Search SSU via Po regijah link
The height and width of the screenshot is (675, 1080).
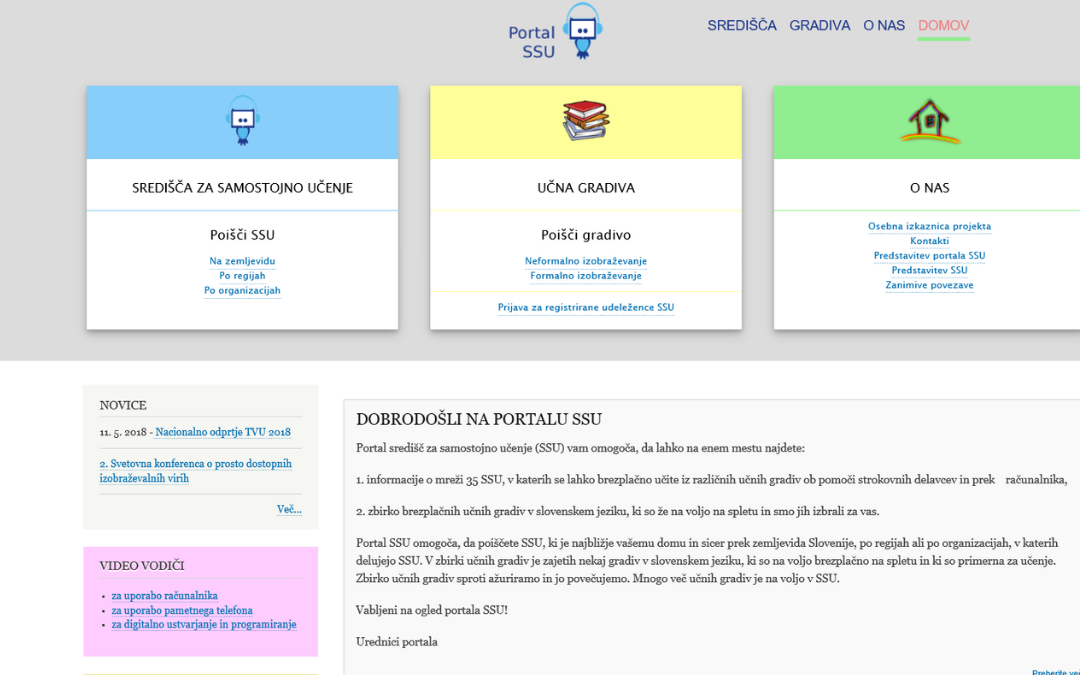tap(242, 276)
